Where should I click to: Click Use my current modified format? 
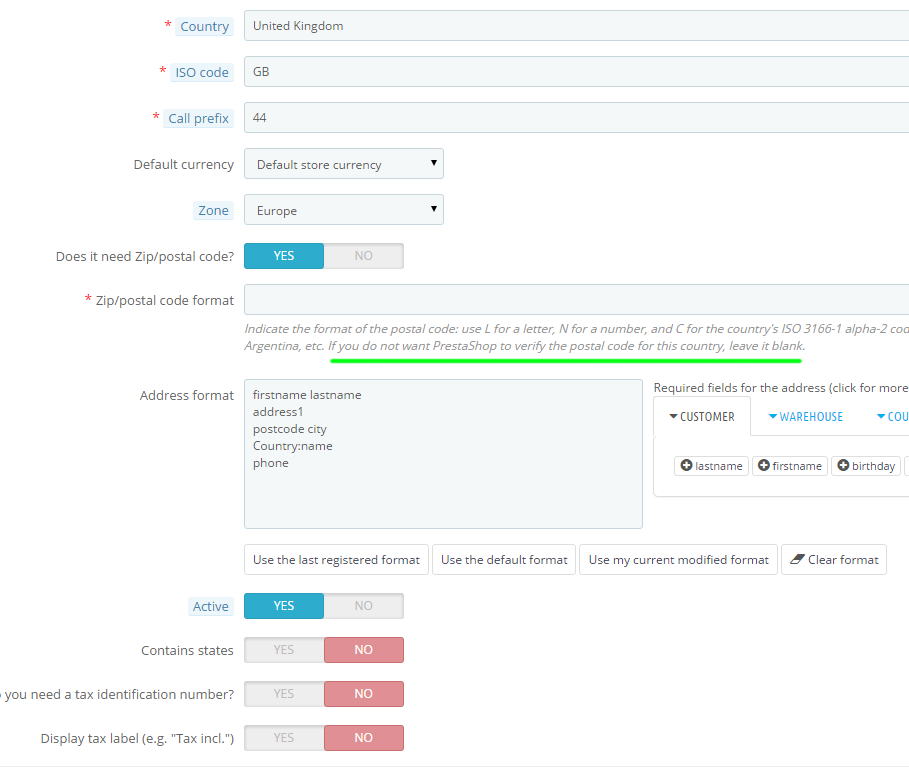(x=678, y=559)
